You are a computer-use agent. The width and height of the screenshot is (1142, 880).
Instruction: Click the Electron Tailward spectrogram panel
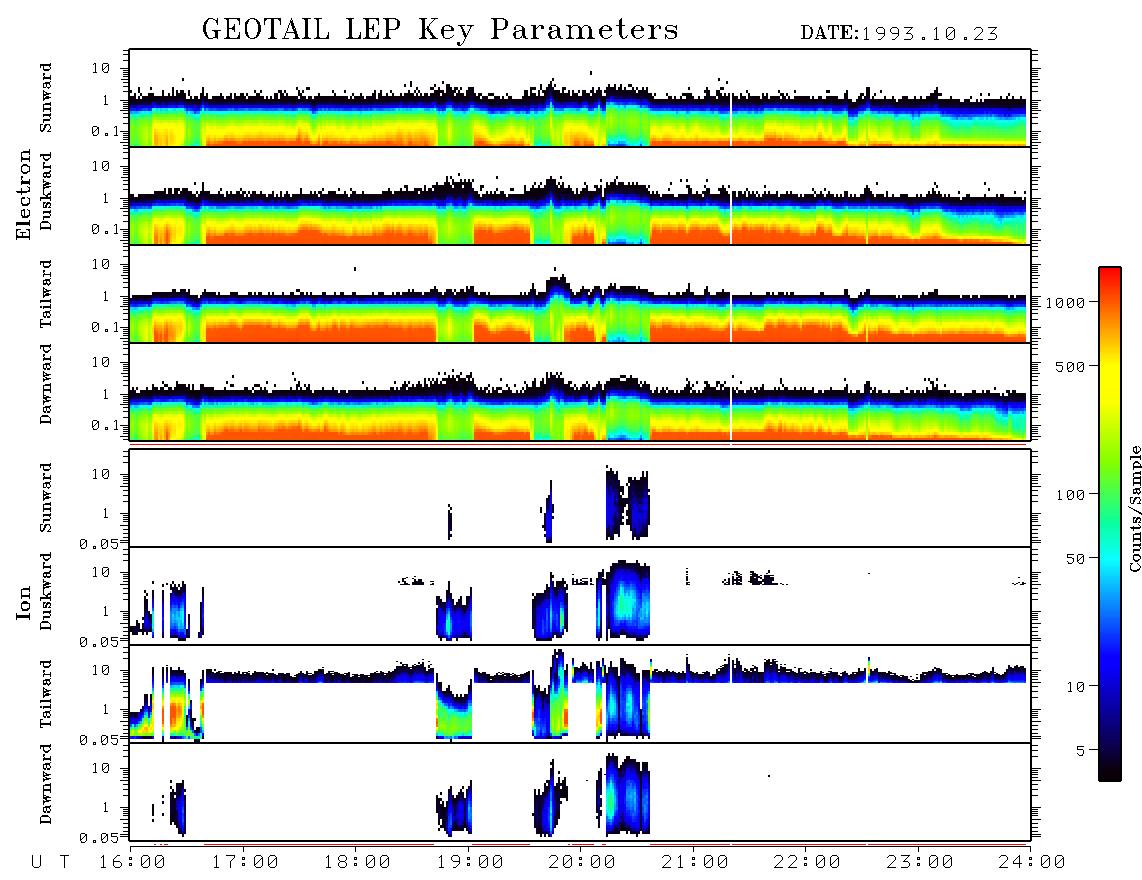[580, 294]
